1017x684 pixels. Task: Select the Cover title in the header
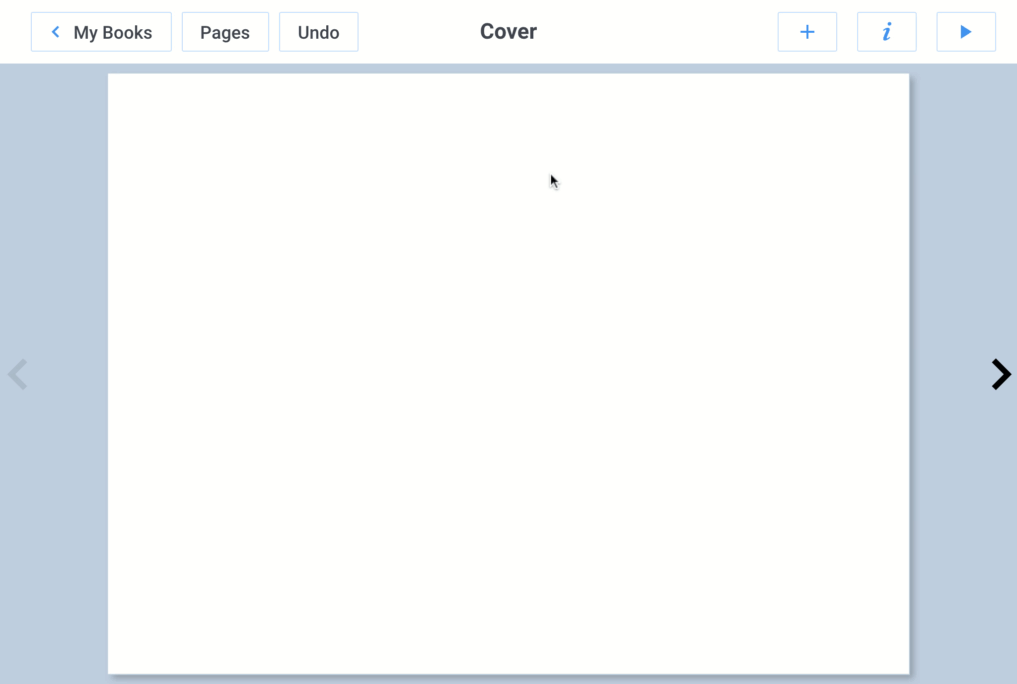[x=508, y=31]
